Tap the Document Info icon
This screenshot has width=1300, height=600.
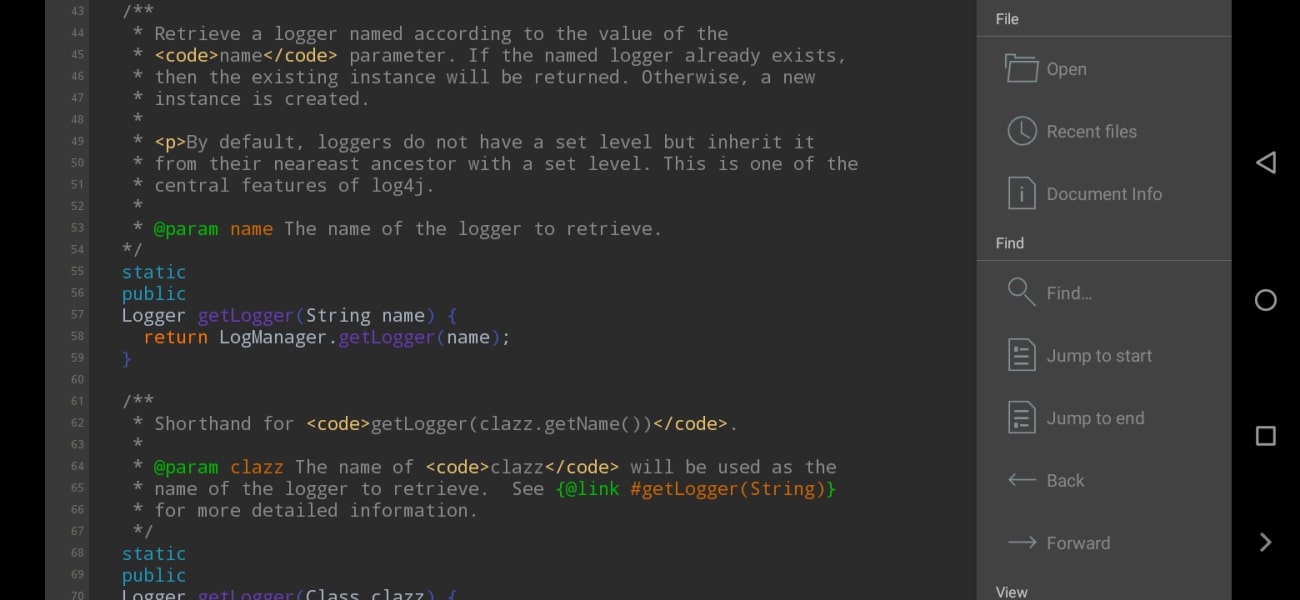click(1021, 194)
